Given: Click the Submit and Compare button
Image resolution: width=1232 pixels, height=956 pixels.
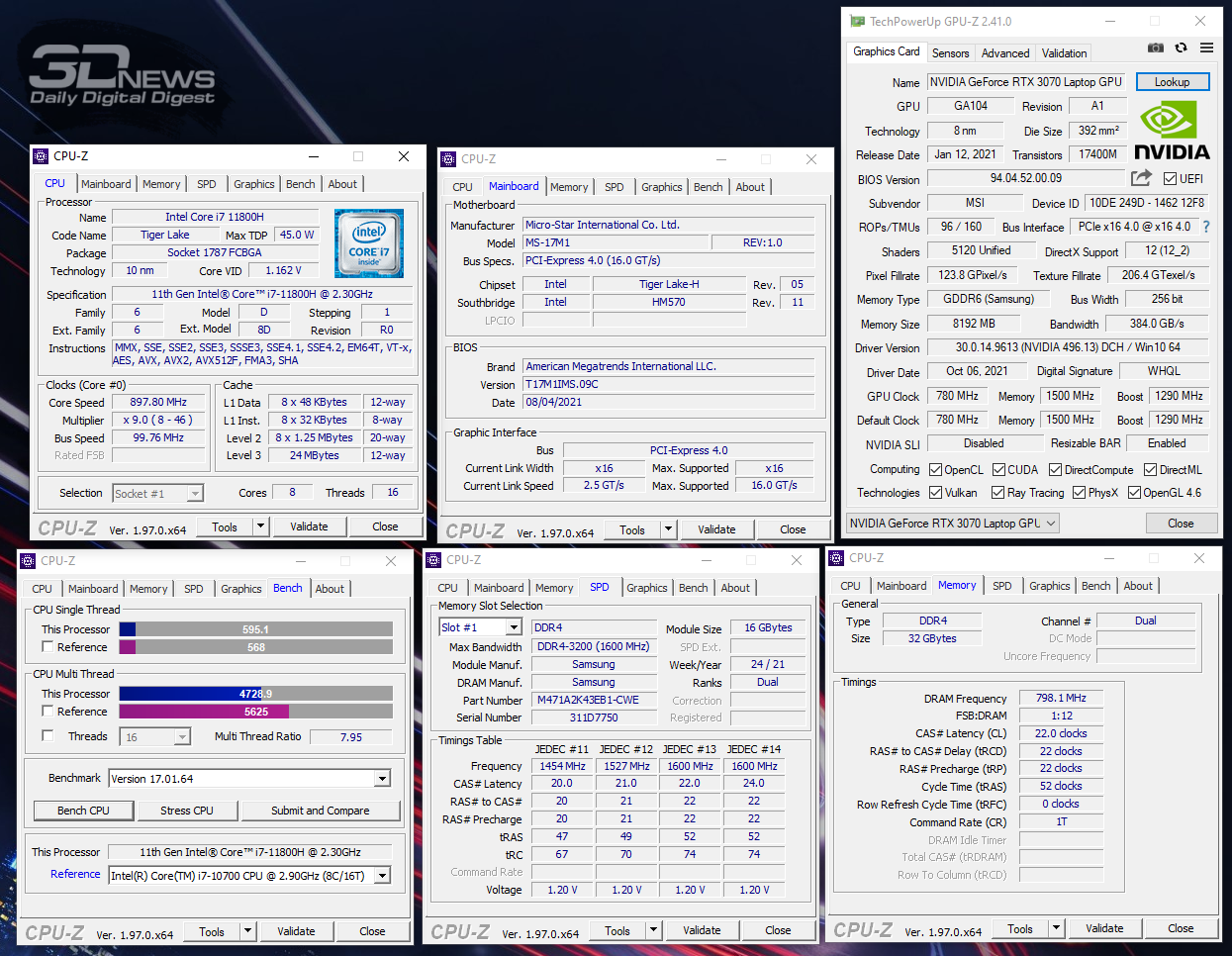Looking at the screenshot, I should tap(321, 811).
